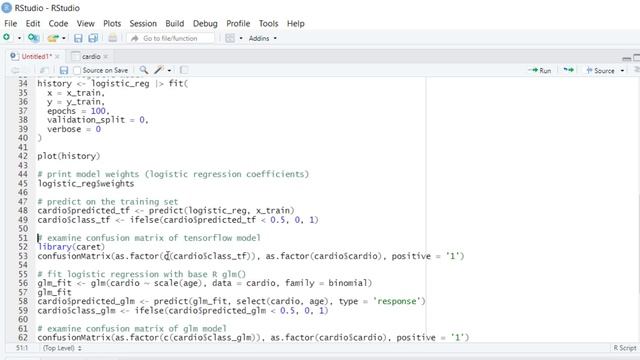This screenshot has height=360, width=640.
Task: Open the Profile menu
Action: (x=238, y=24)
